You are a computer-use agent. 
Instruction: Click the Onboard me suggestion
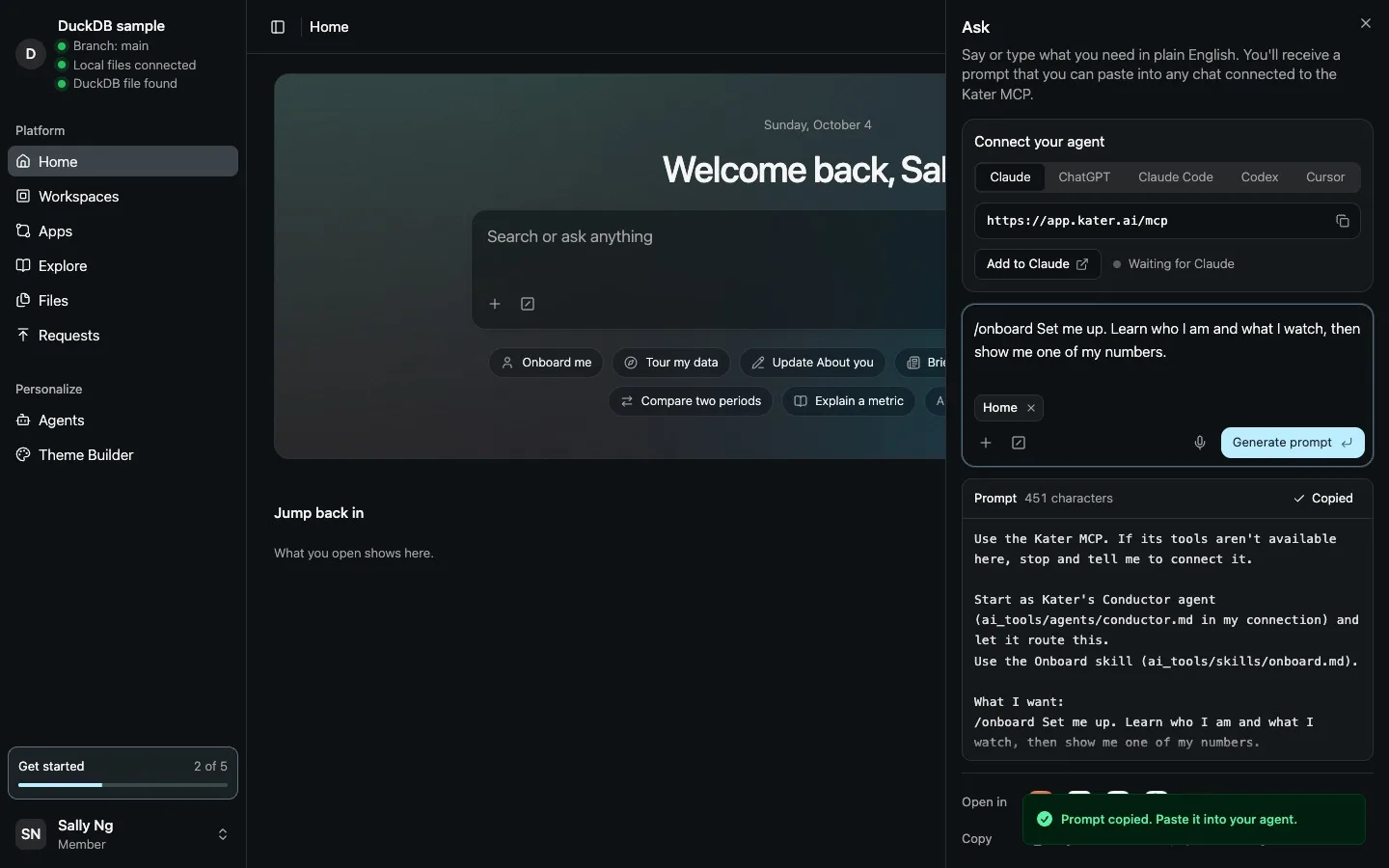click(546, 363)
